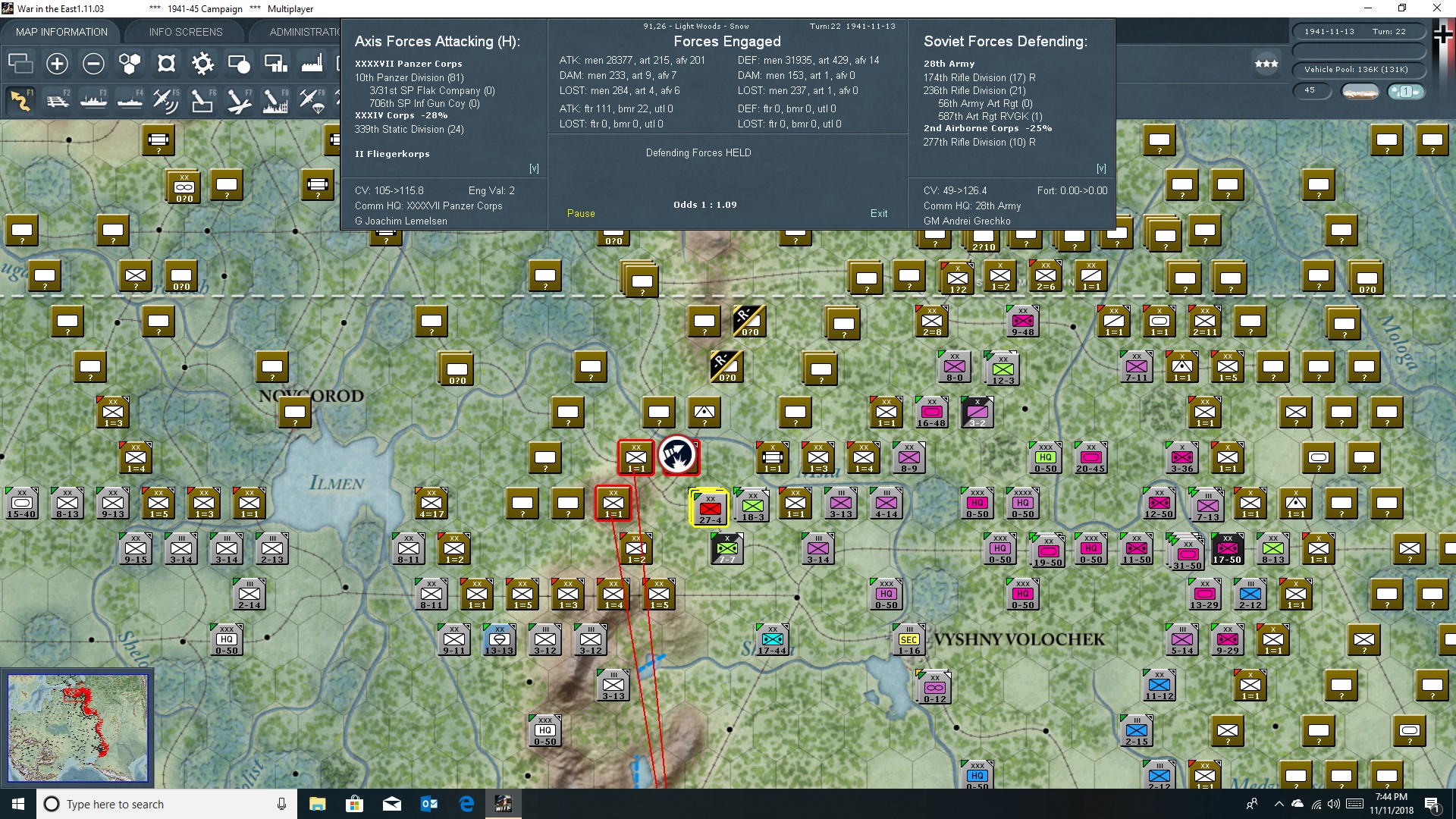Expand the attacking forces detail [v]

point(534,168)
